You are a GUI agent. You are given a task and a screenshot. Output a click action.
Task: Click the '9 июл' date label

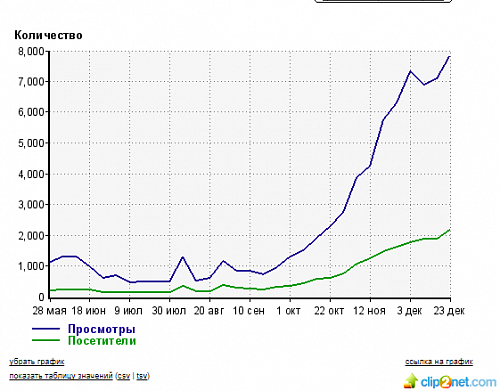(x=128, y=311)
